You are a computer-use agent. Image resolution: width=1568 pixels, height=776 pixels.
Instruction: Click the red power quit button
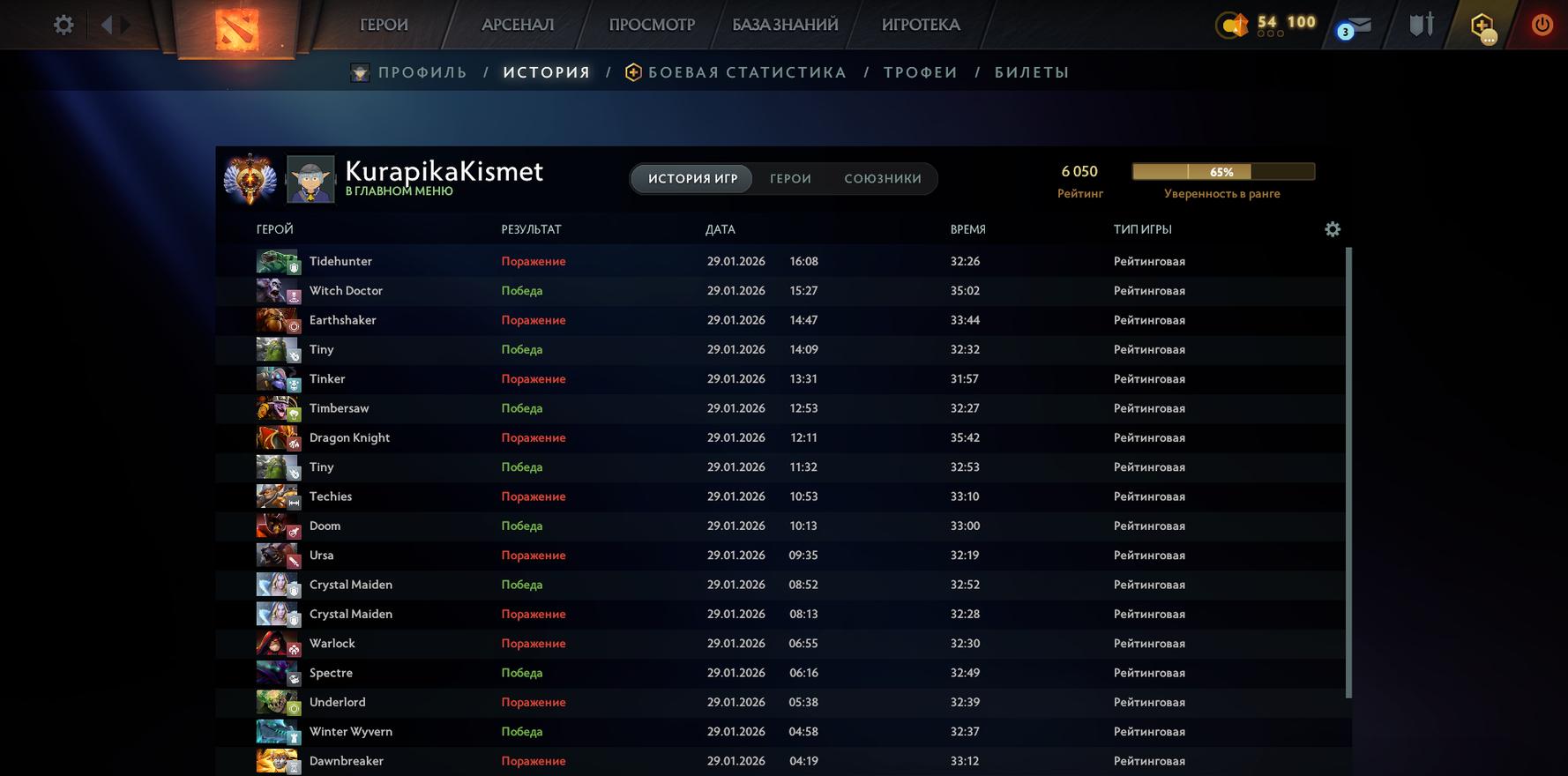1542,25
